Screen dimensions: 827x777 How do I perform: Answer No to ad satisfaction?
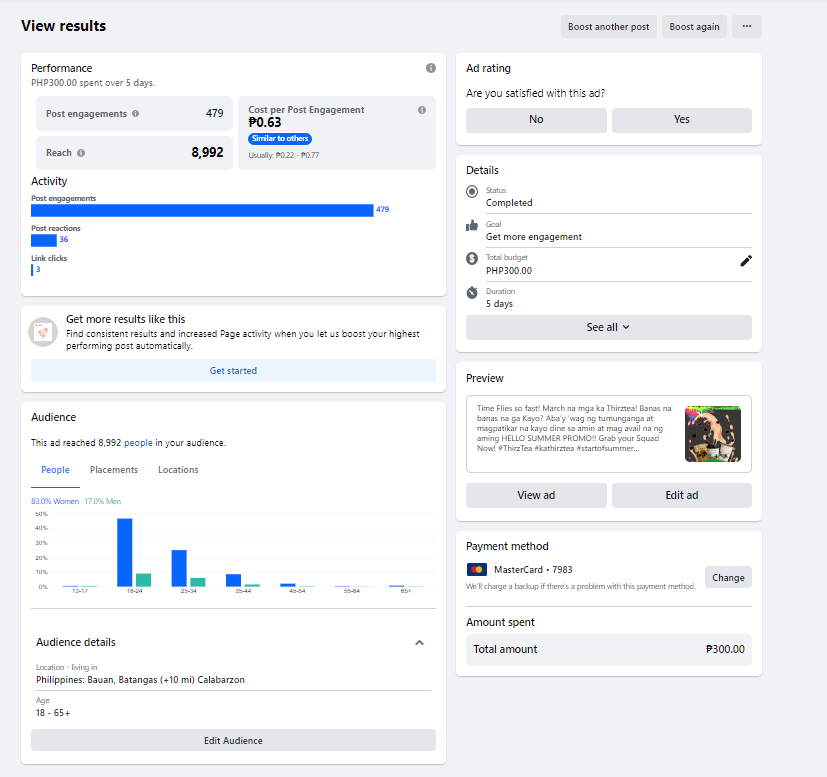(536, 120)
